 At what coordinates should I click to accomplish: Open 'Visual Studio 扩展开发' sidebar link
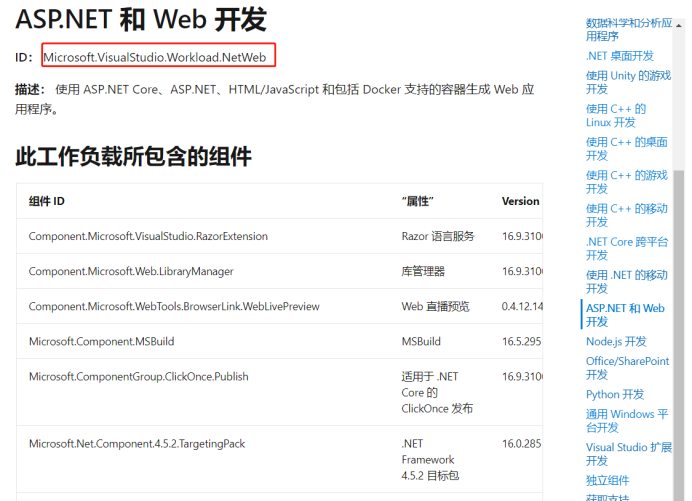click(628, 454)
